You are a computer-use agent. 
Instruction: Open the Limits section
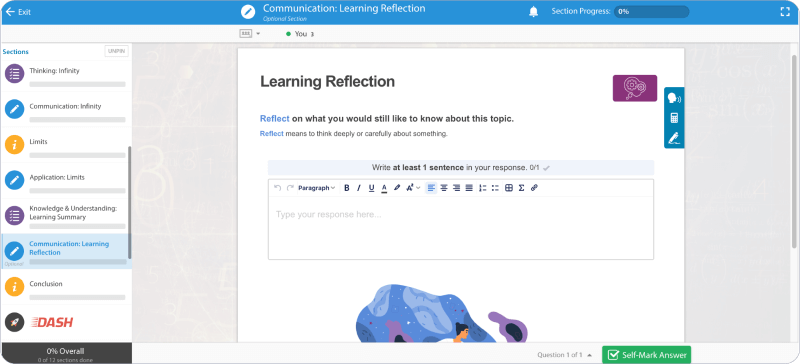pyautogui.click(x=66, y=144)
